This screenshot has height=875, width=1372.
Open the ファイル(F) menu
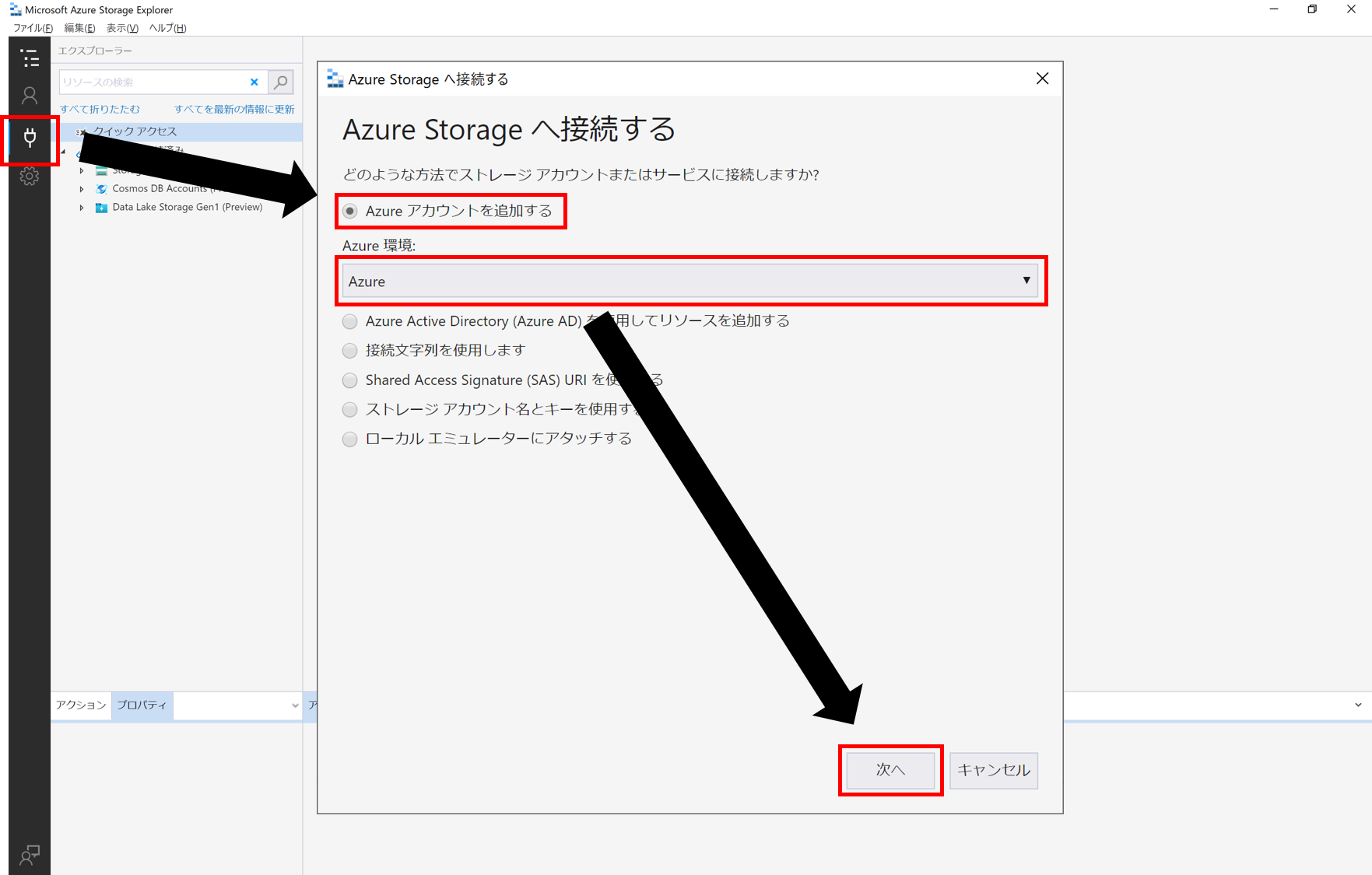(x=33, y=28)
